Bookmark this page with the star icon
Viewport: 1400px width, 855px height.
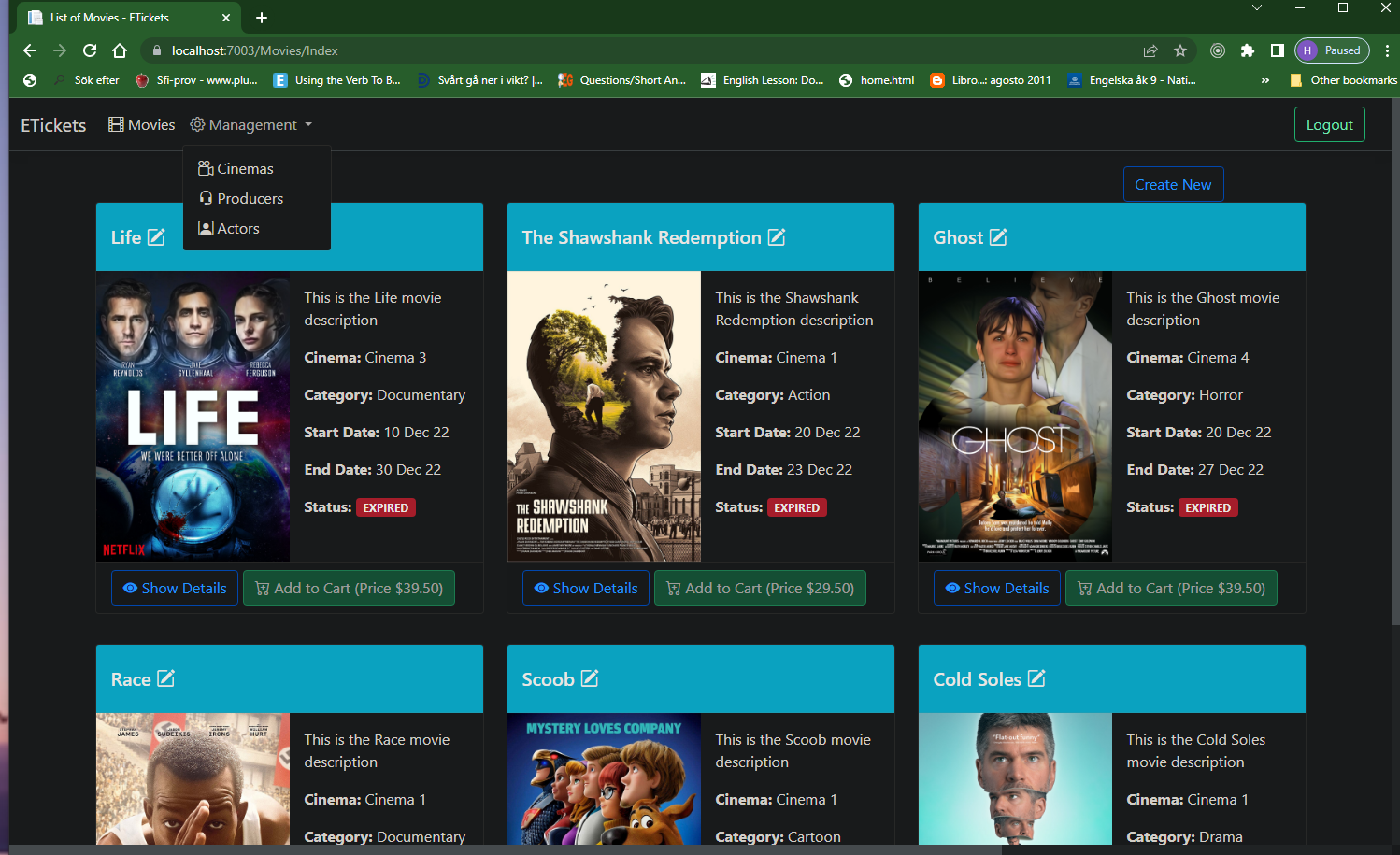(x=1180, y=50)
